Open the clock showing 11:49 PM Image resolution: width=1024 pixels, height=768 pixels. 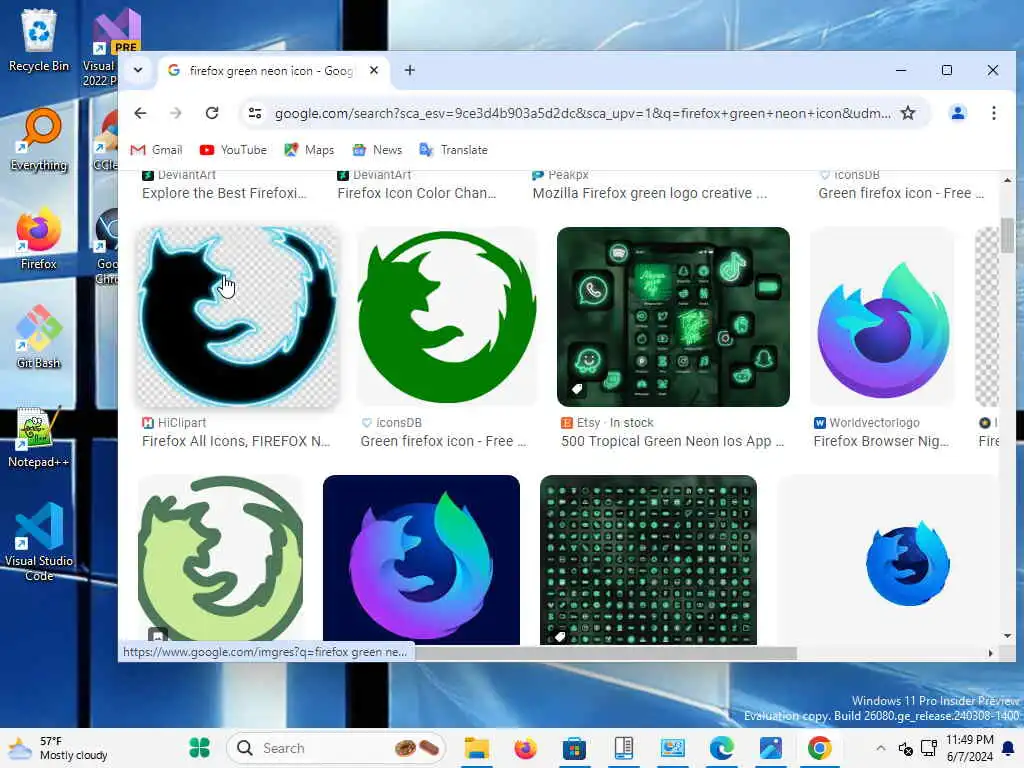pos(969,748)
